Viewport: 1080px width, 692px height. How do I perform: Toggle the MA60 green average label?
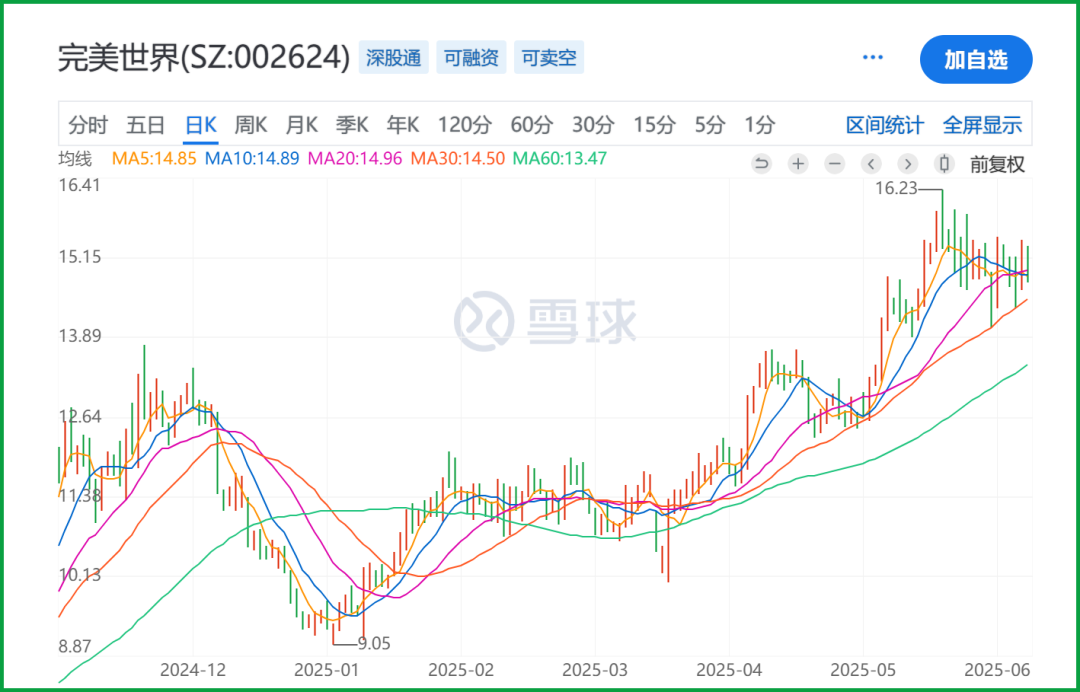560,158
